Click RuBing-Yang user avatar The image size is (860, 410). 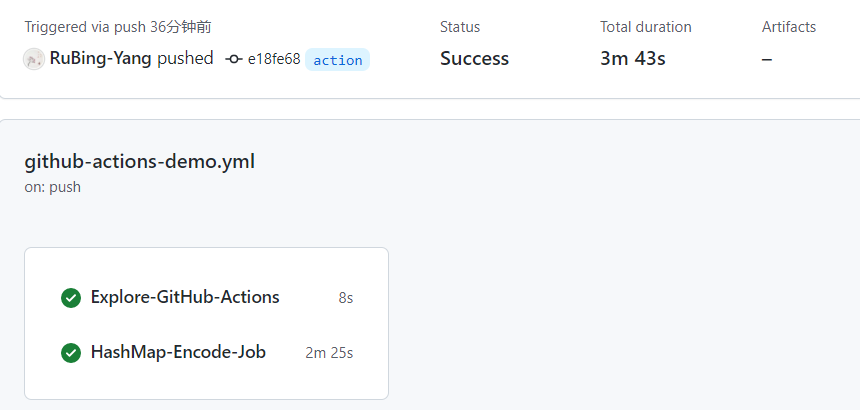click(x=33, y=59)
